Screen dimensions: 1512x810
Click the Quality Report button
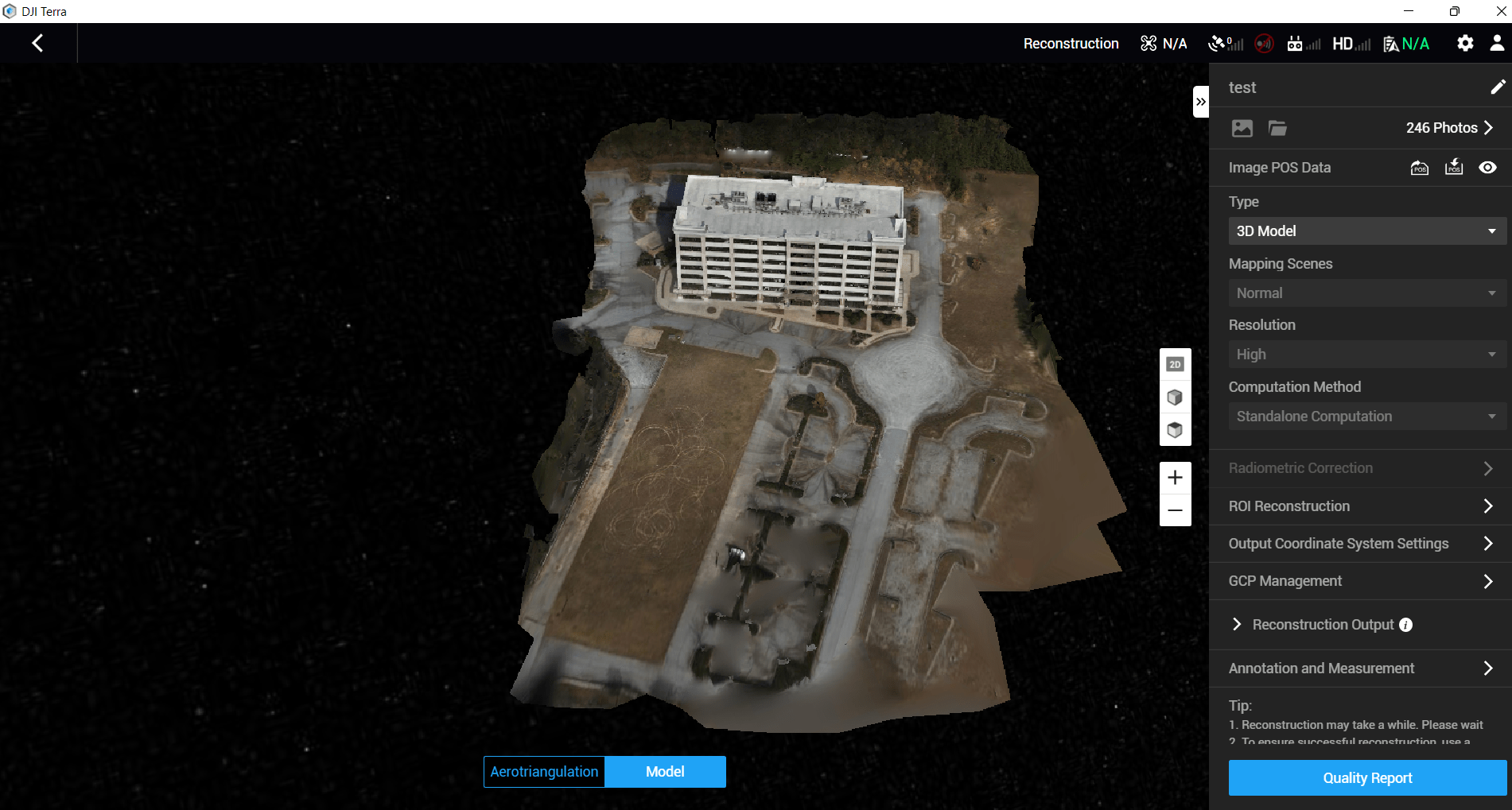(x=1366, y=778)
